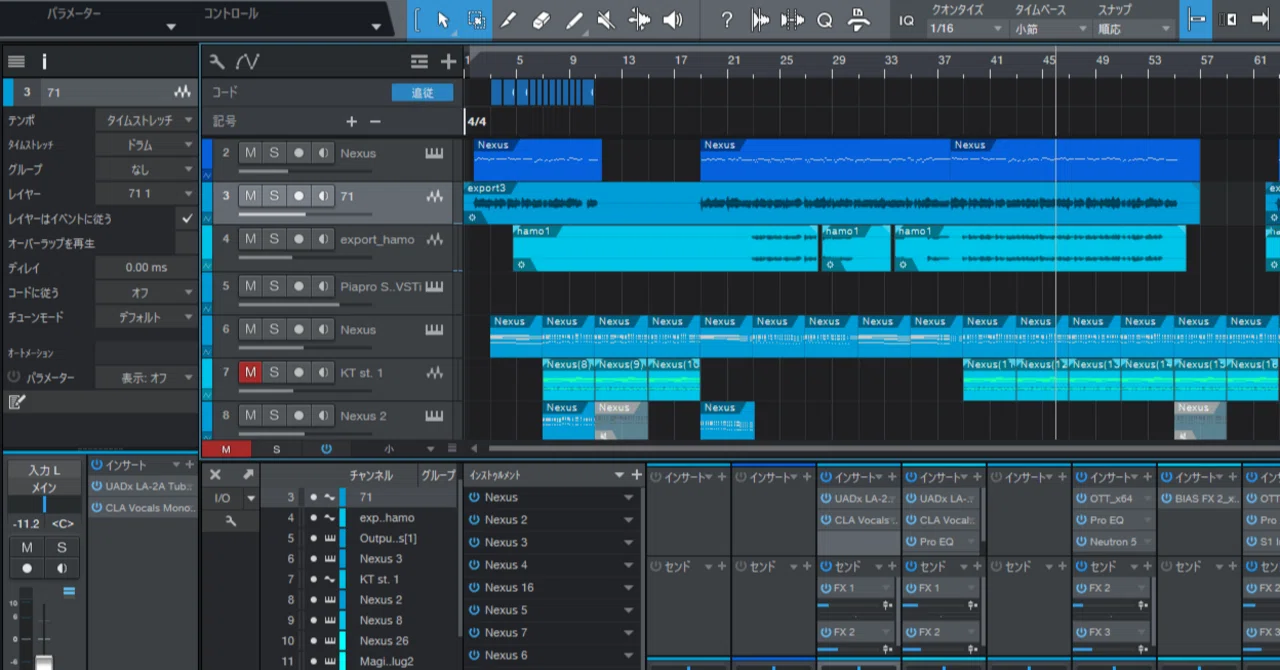Toggle monitor on track 5 Piapro

tap(322, 286)
